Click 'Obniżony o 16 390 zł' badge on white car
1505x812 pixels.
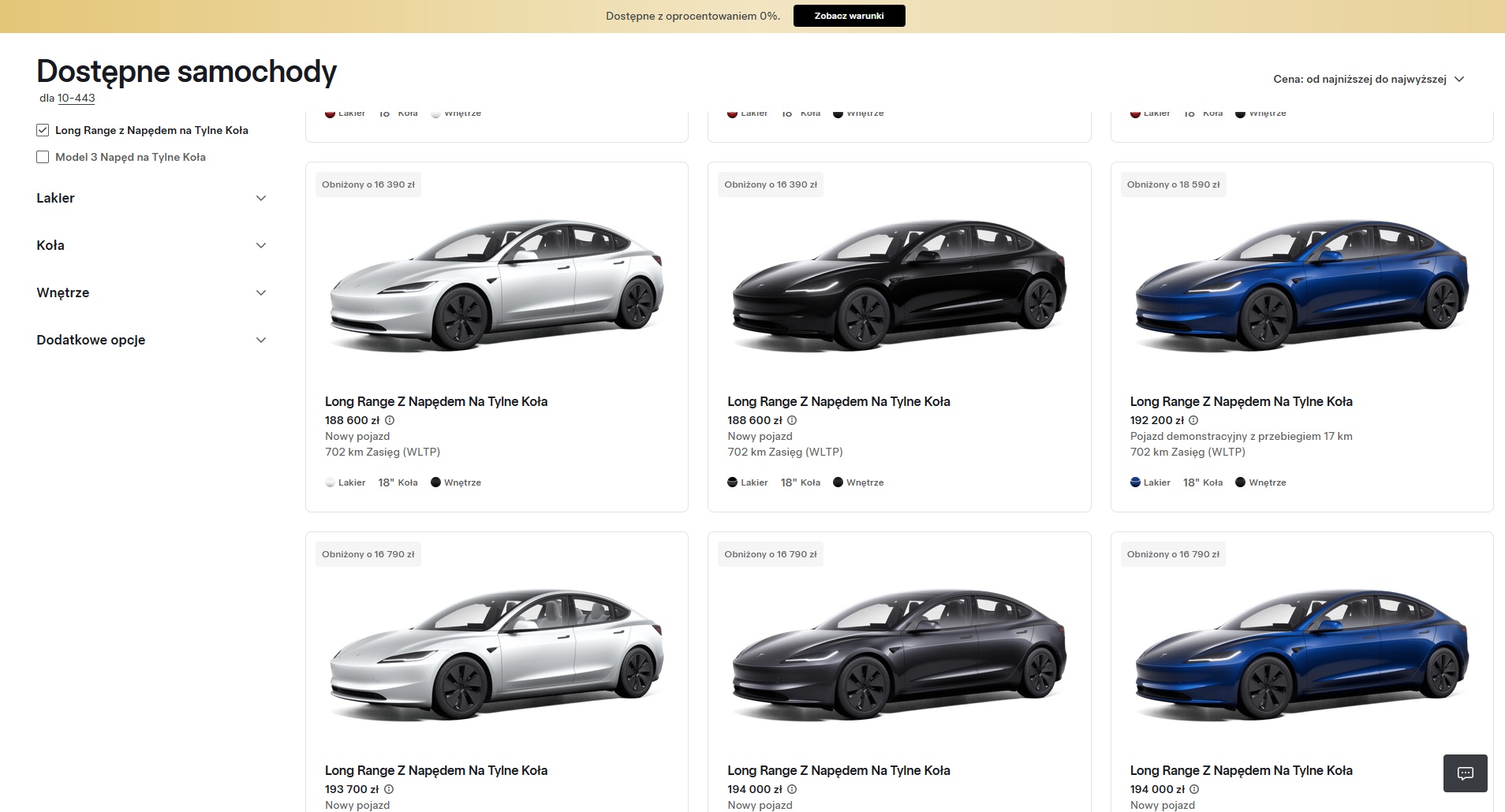[x=368, y=184]
